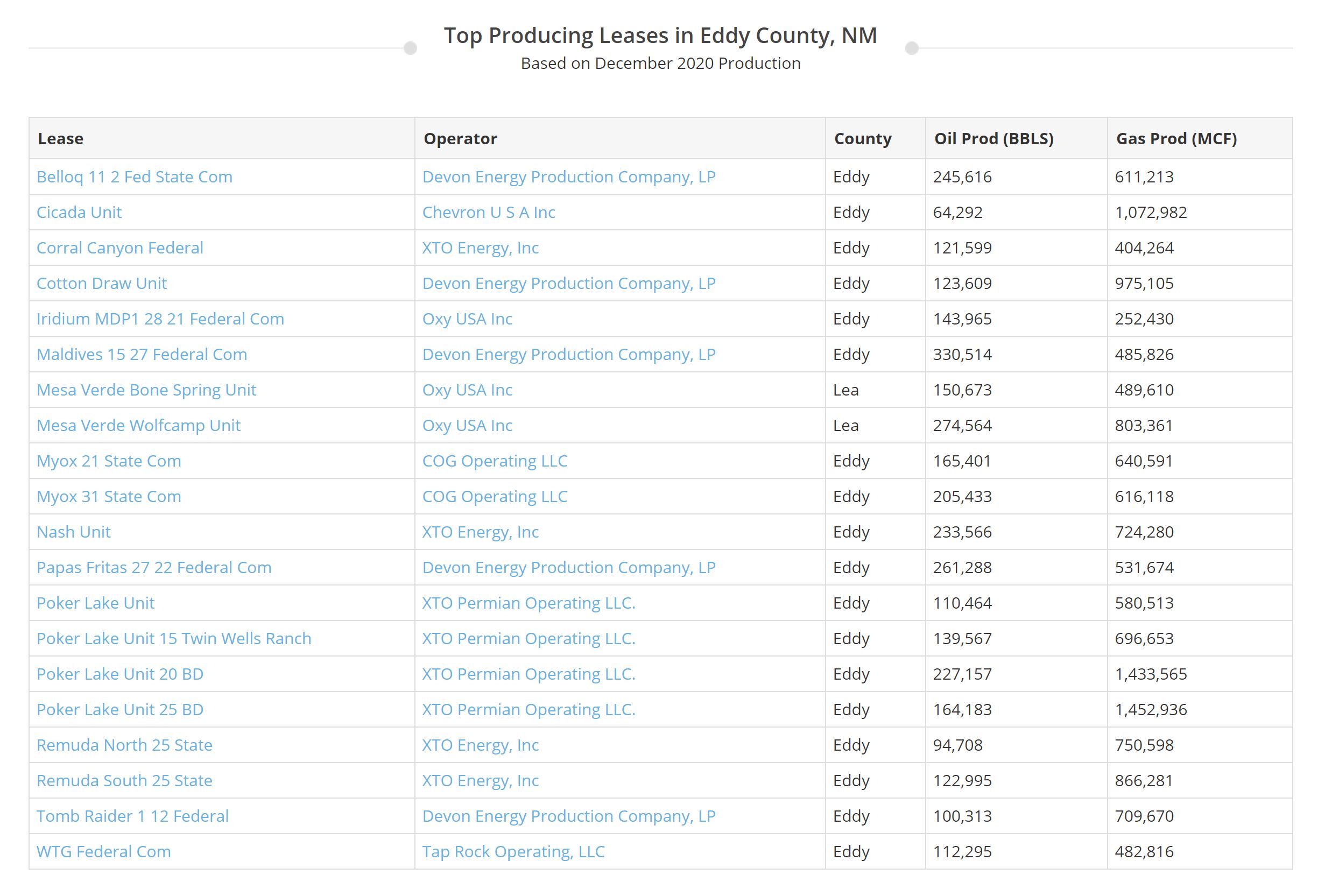Open Oxy USA Inc in Mesa Verde Wolfcamp row
Screen dimensions: 1325x896
point(468,425)
